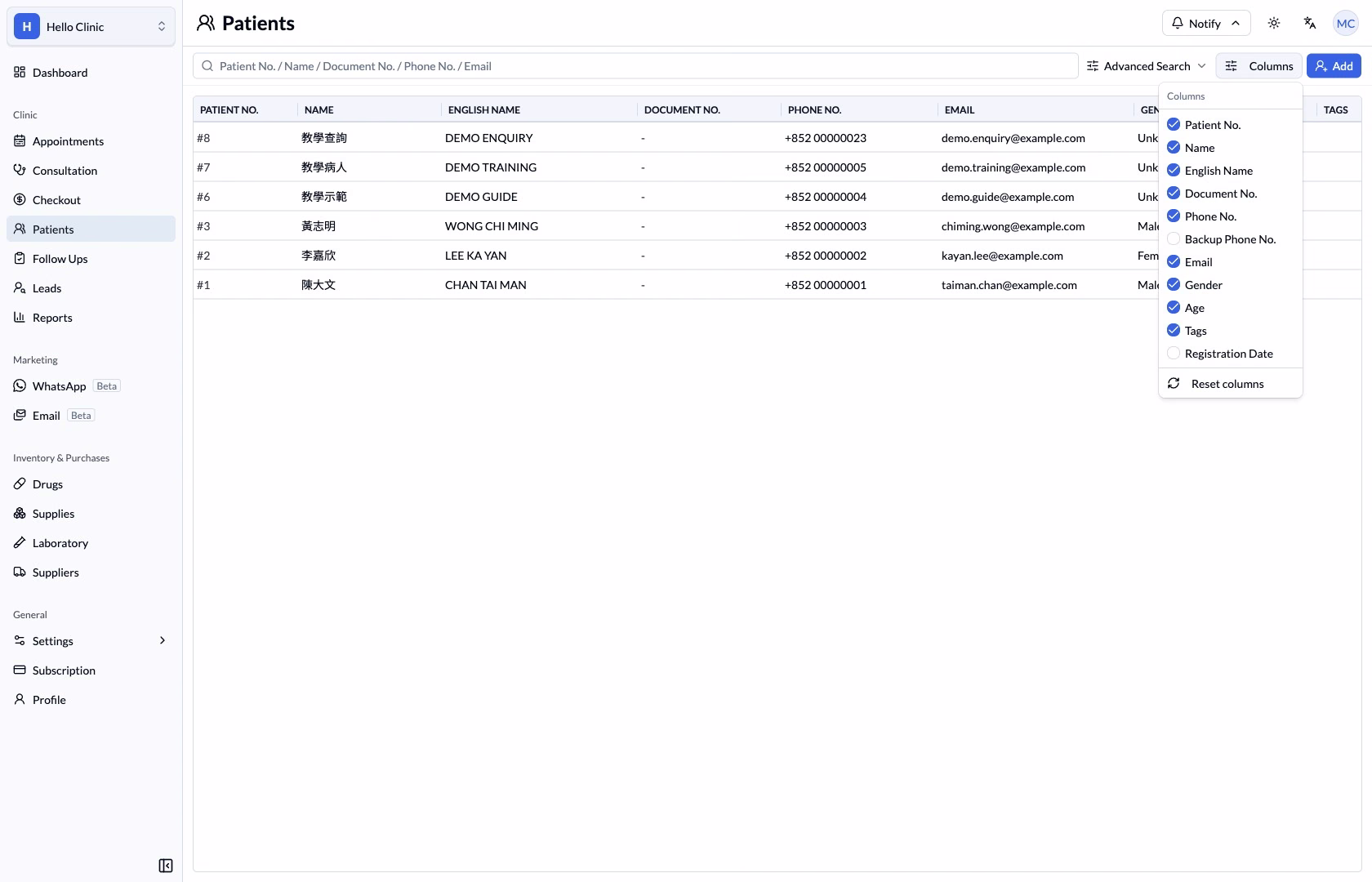Focus the patient search input field
The height and width of the screenshot is (882, 1372).
pyautogui.click(x=635, y=66)
